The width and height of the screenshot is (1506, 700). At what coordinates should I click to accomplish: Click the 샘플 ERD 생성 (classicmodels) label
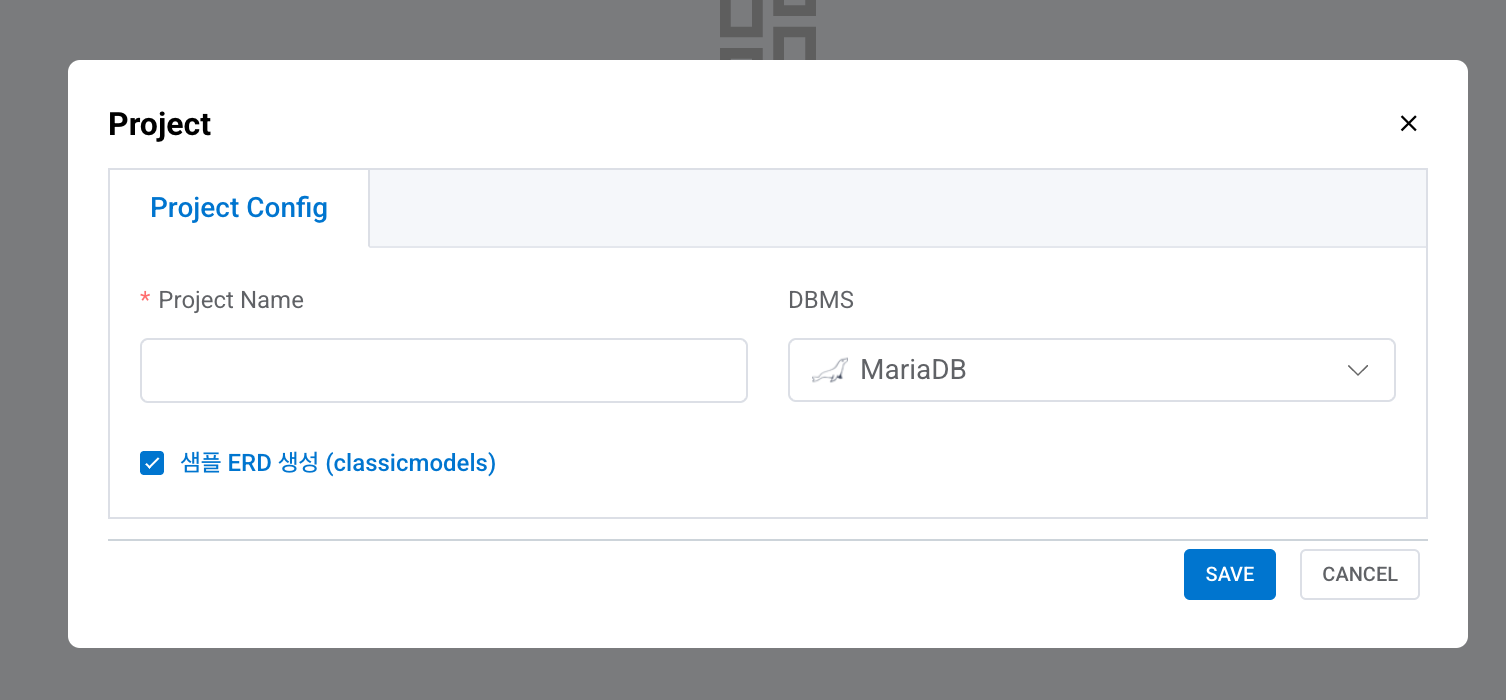pyautogui.click(x=338, y=463)
